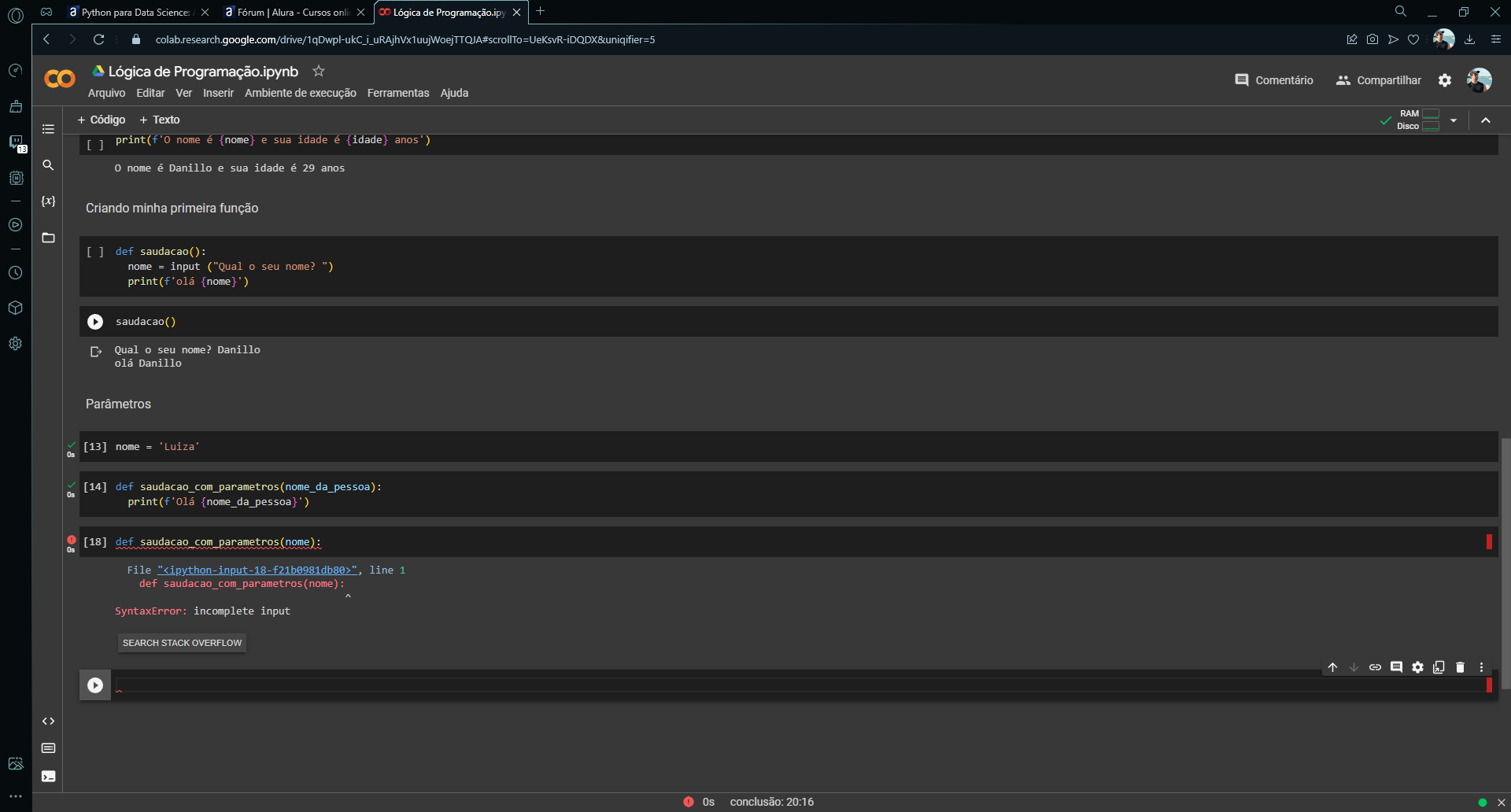Open Google account avatar in Colab

[1479, 79]
